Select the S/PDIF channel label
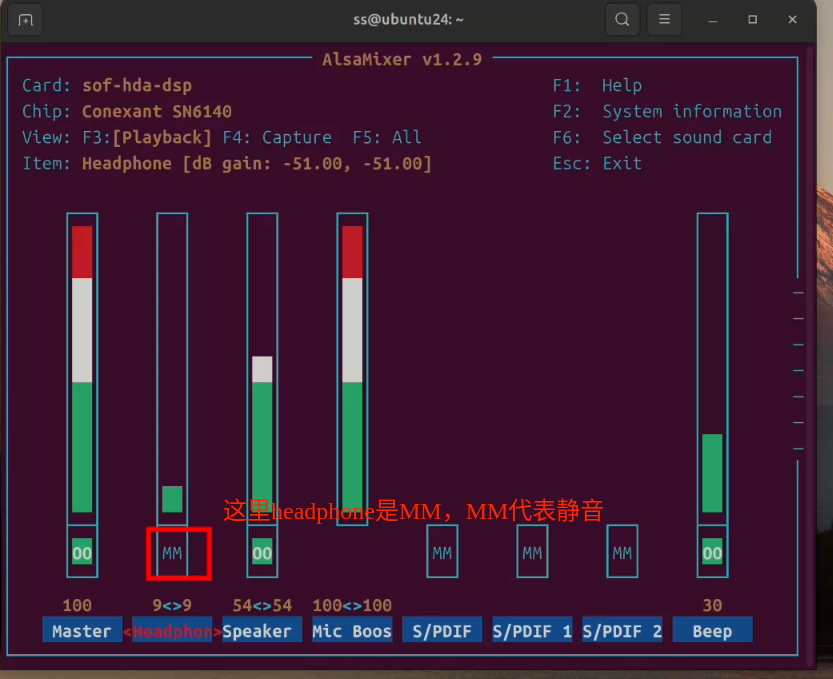 [x=442, y=631]
